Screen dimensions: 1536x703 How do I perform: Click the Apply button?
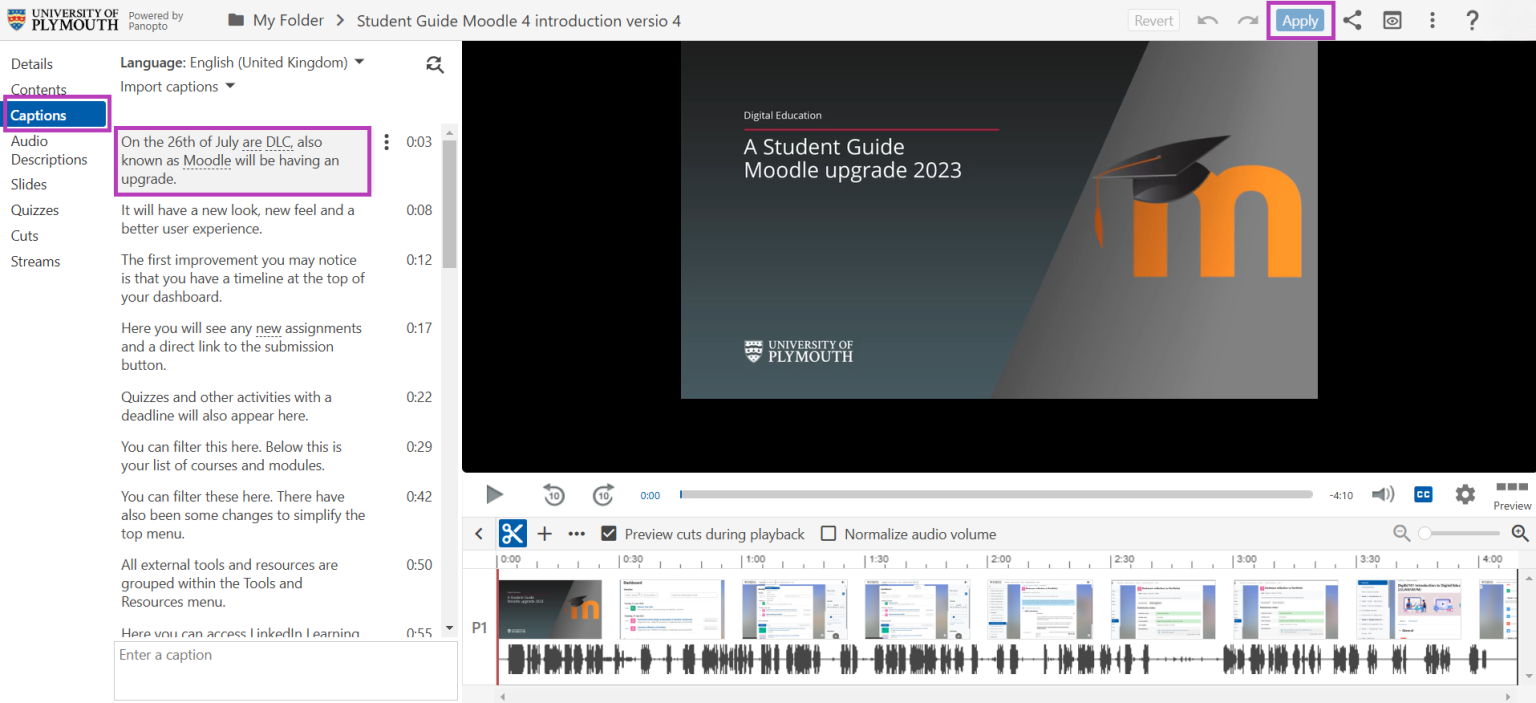pyautogui.click(x=1300, y=19)
